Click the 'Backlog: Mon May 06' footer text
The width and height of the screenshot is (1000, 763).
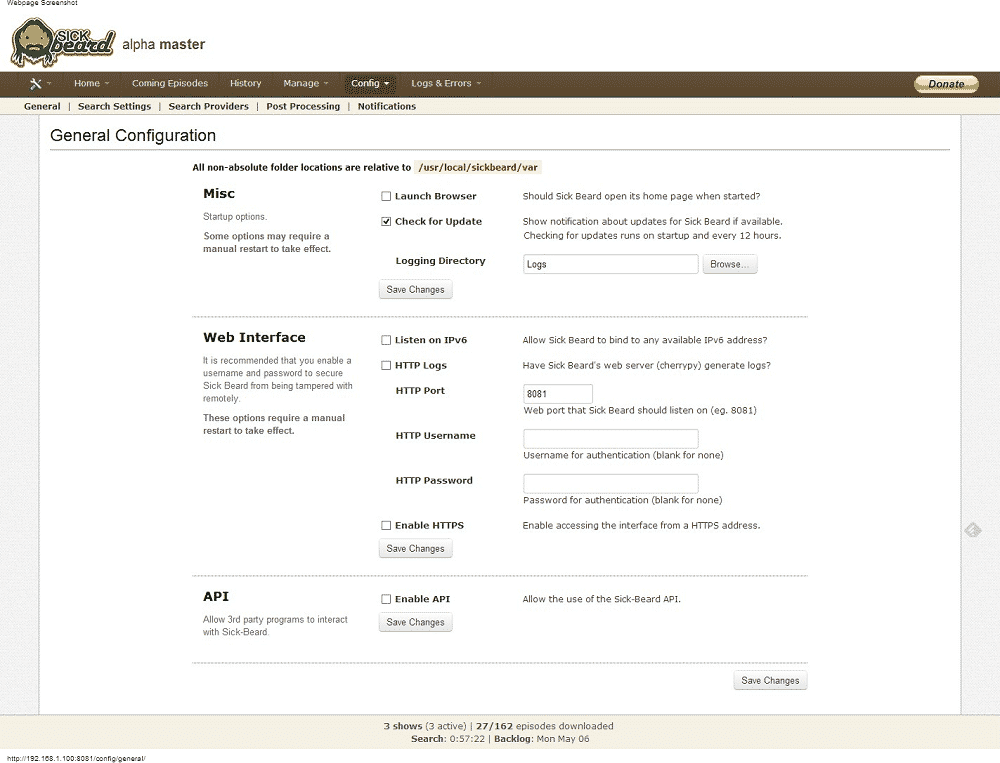[x=541, y=739]
